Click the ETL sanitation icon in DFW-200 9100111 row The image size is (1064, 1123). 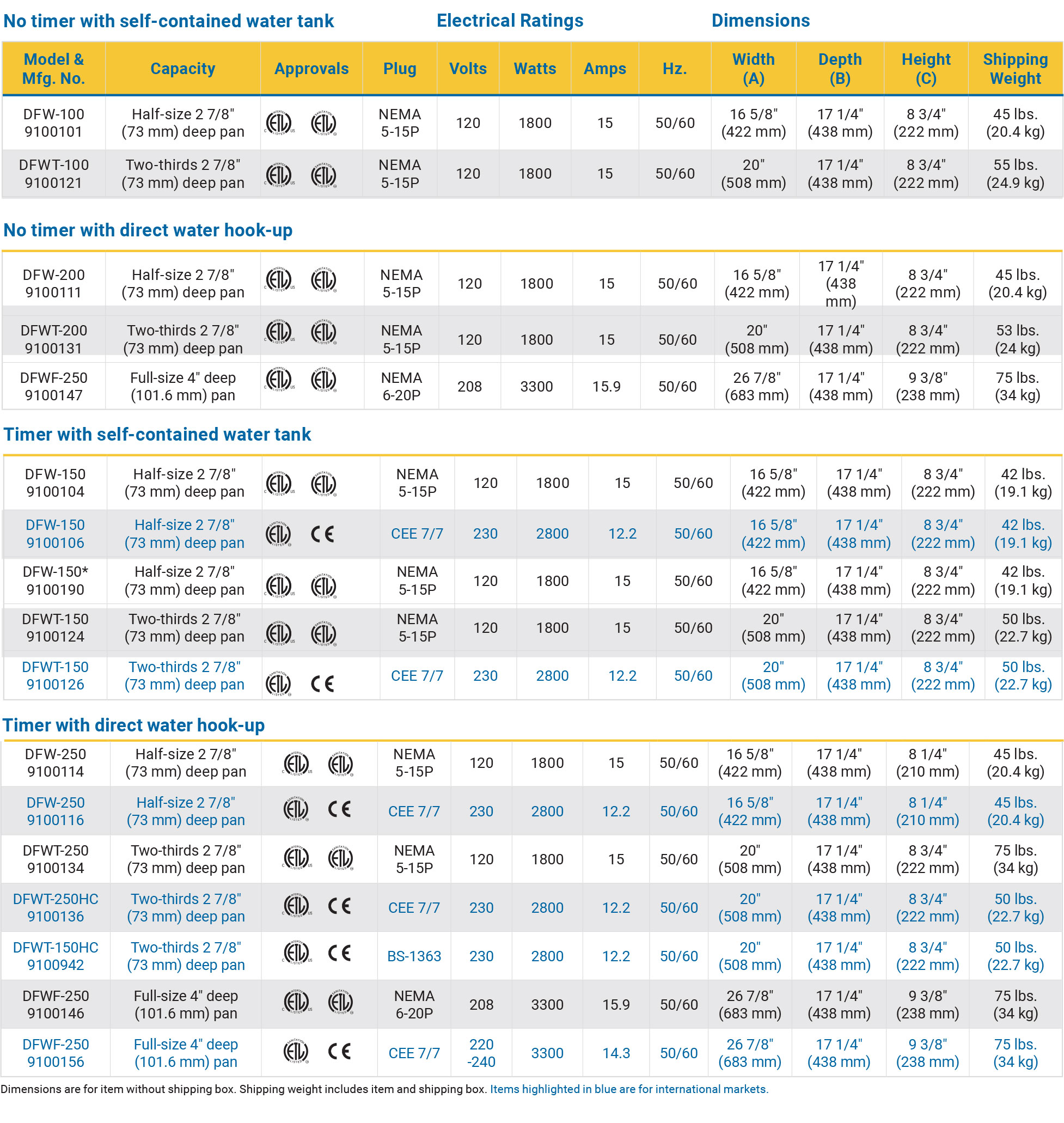tap(323, 280)
